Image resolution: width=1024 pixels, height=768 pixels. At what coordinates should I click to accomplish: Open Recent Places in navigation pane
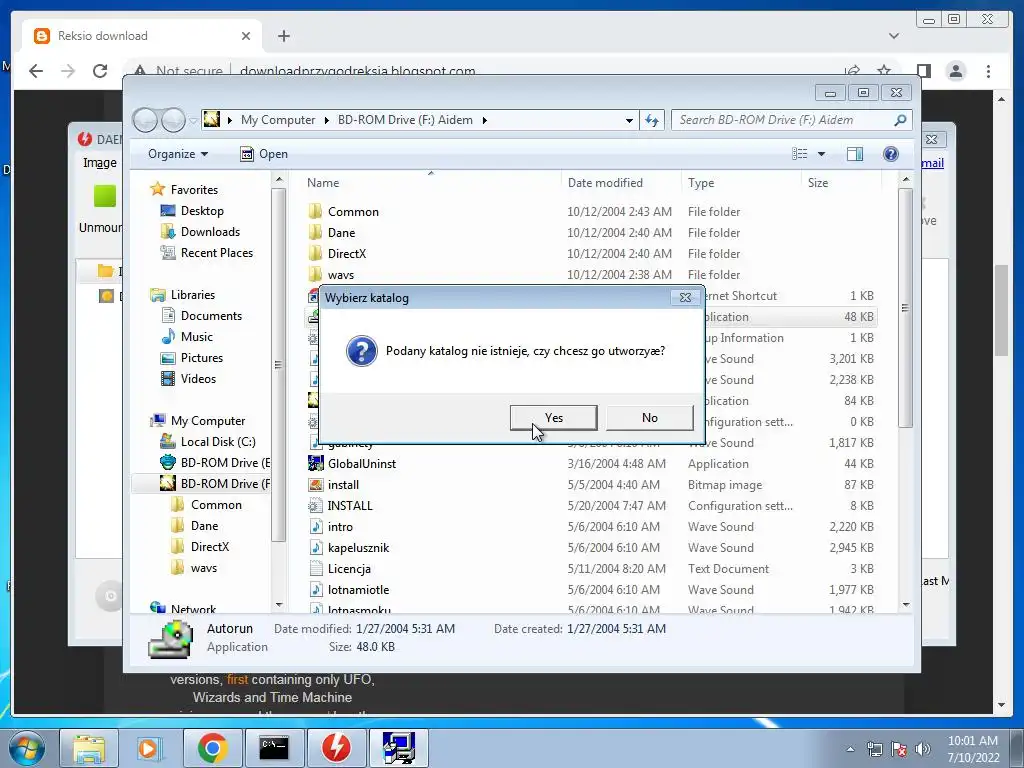point(216,253)
